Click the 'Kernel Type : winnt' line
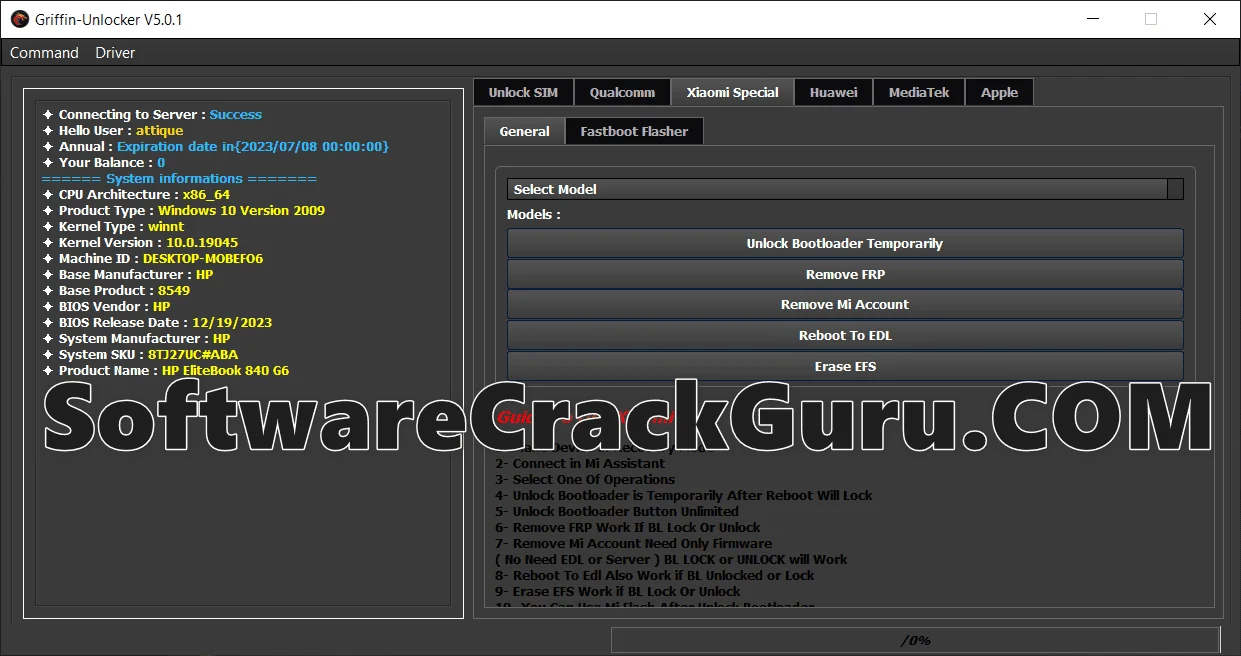The width and height of the screenshot is (1241, 656). pos(113,227)
